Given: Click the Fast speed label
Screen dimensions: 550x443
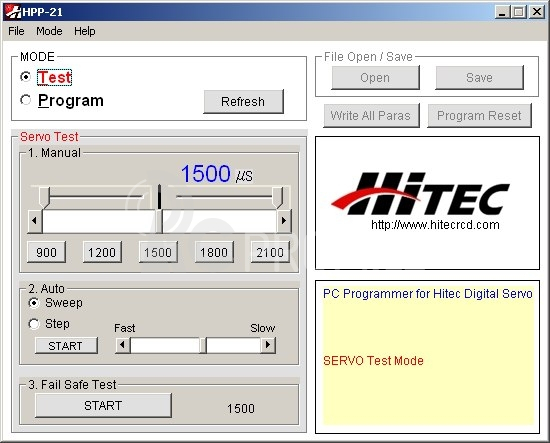Looking at the screenshot, I should coord(125,328).
